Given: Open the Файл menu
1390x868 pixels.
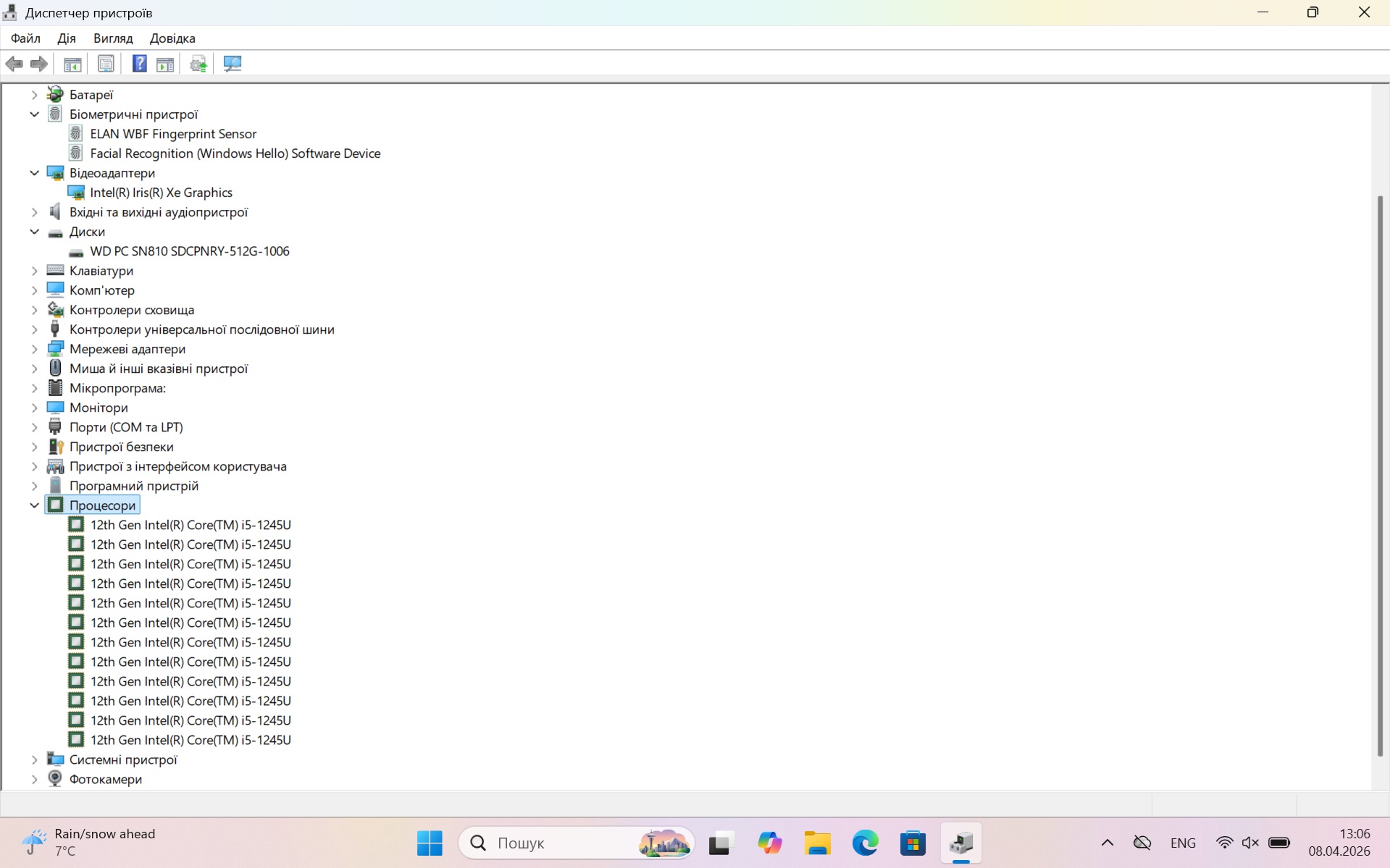Looking at the screenshot, I should (25, 38).
